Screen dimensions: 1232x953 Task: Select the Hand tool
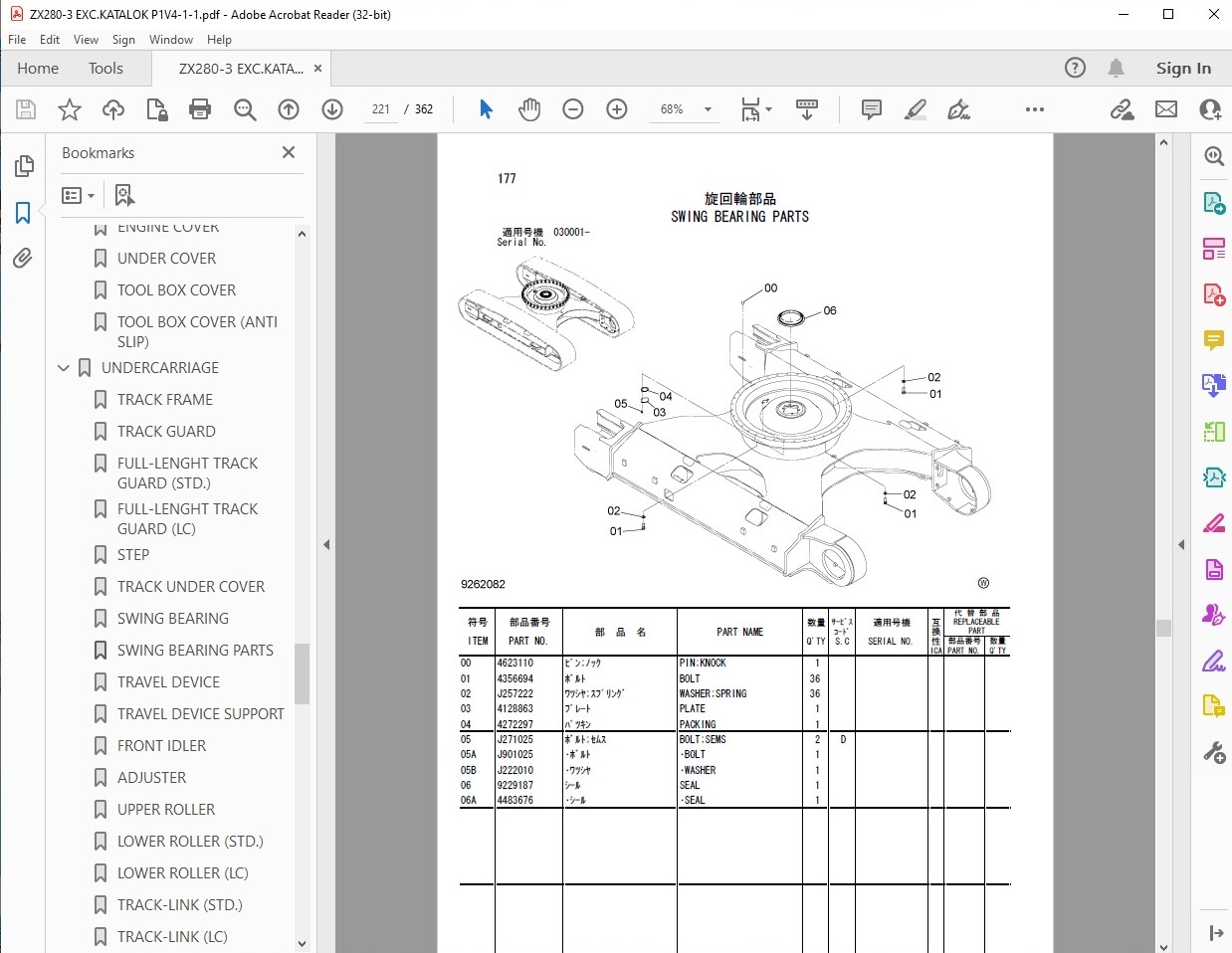click(530, 109)
